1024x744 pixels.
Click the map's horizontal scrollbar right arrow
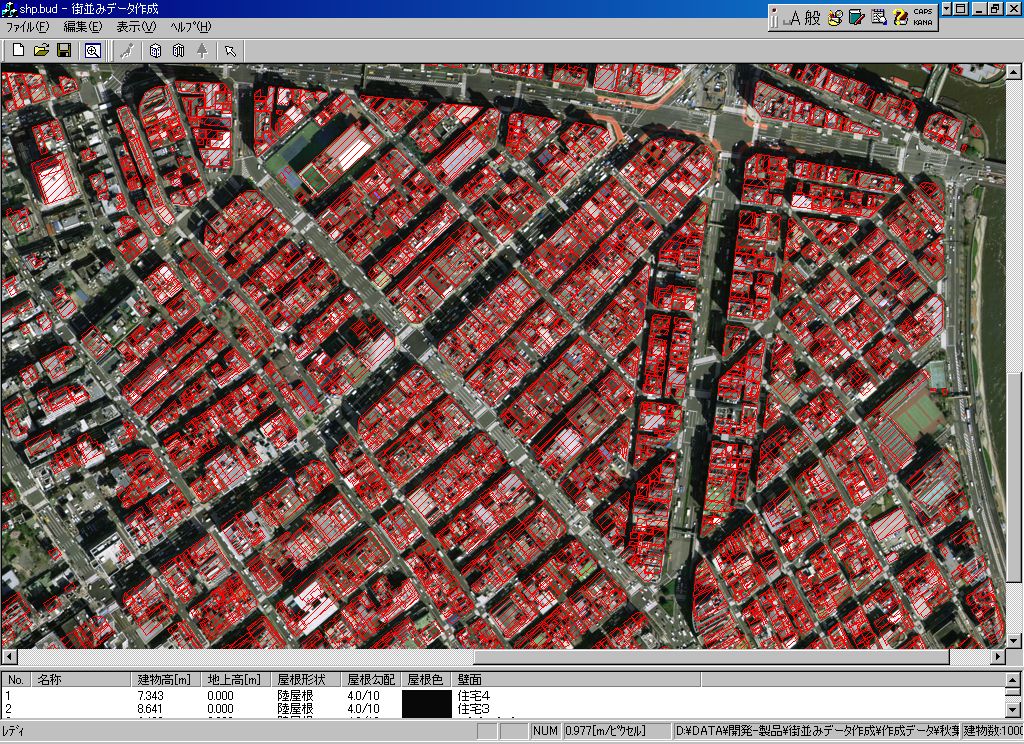coord(999,656)
